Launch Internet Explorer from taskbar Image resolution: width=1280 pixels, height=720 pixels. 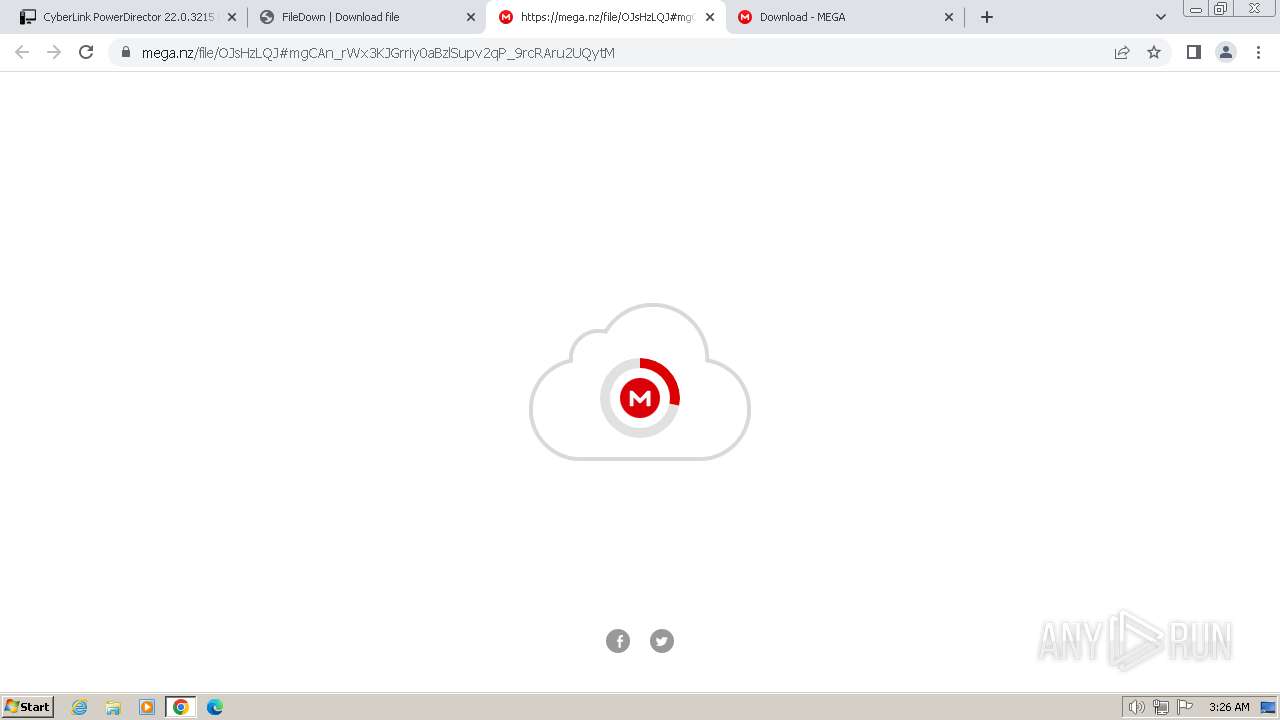click(x=79, y=707)
